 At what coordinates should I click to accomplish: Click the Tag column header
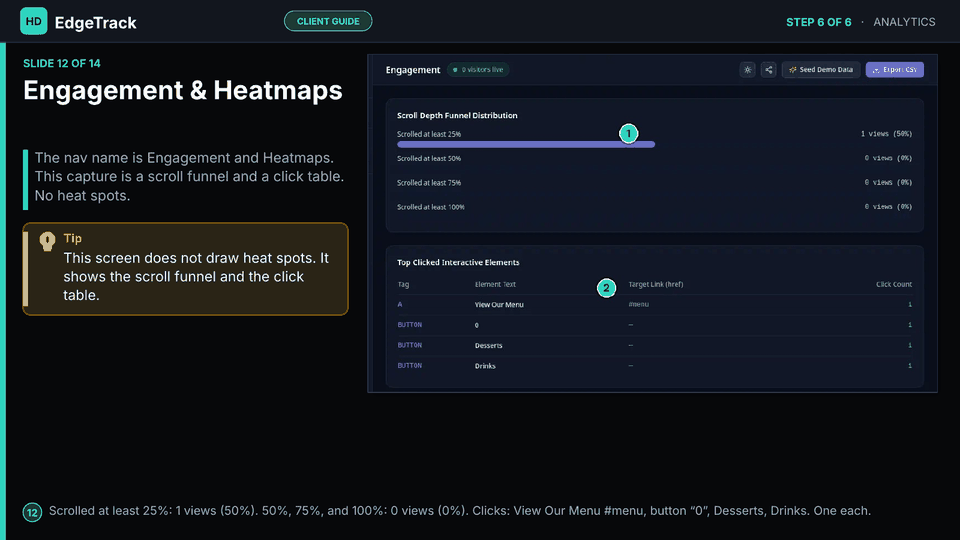click(x=403, y=284)
